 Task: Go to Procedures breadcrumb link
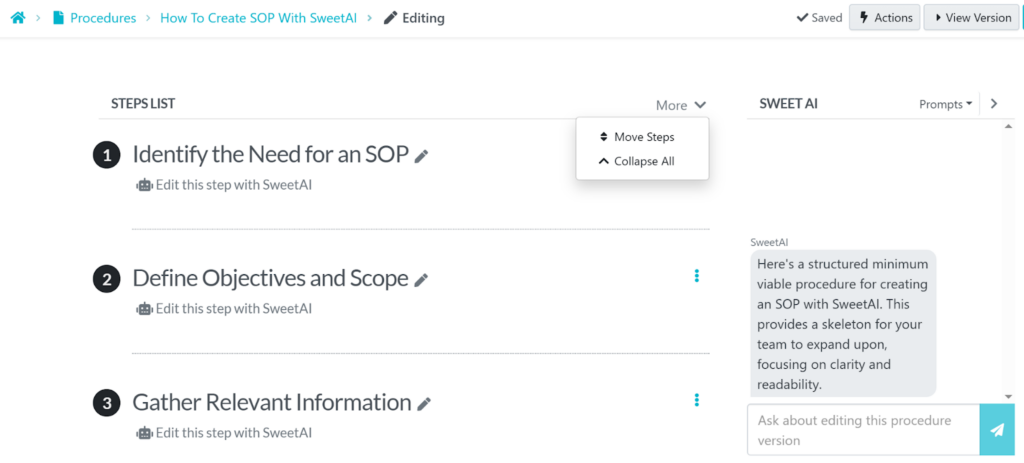click(x=102, y=18)
